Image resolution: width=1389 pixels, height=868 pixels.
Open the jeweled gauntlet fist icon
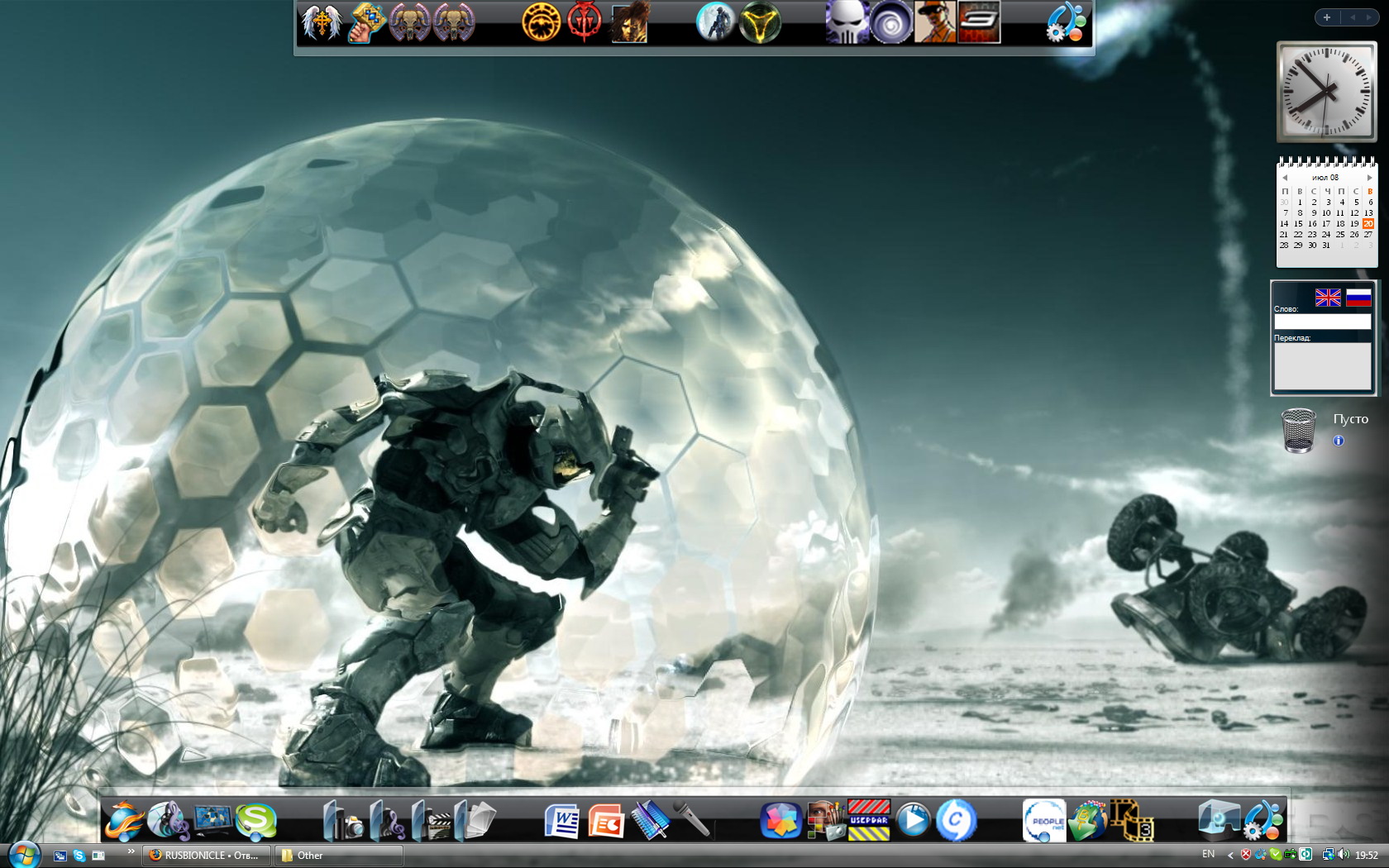366,22
